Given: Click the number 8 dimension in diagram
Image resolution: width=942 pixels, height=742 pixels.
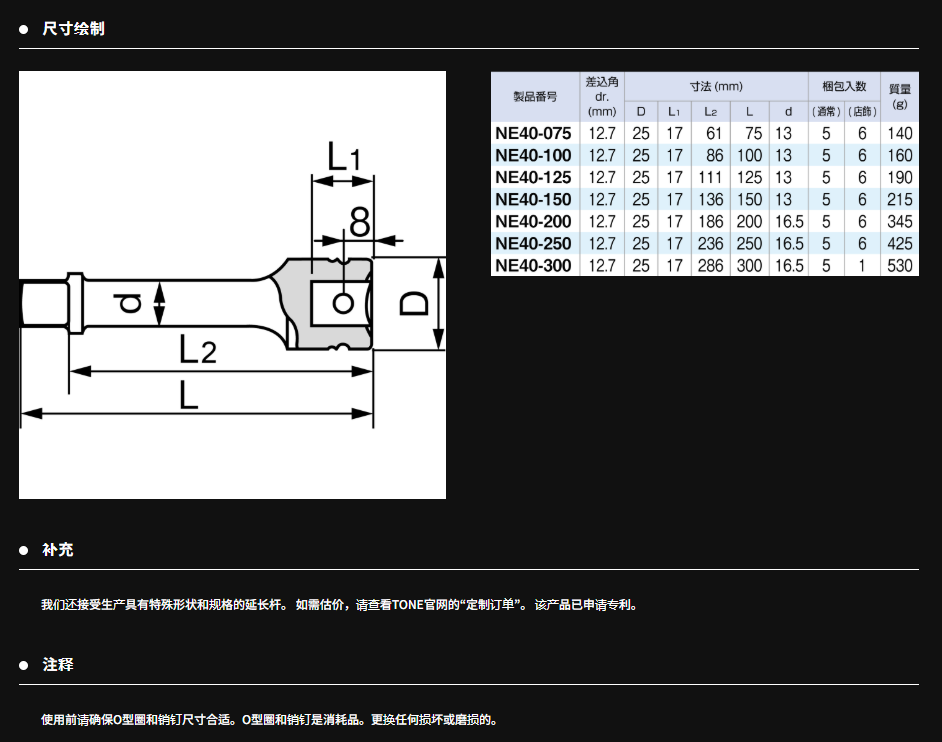Looking at the screenshot, I should [359, 222].
